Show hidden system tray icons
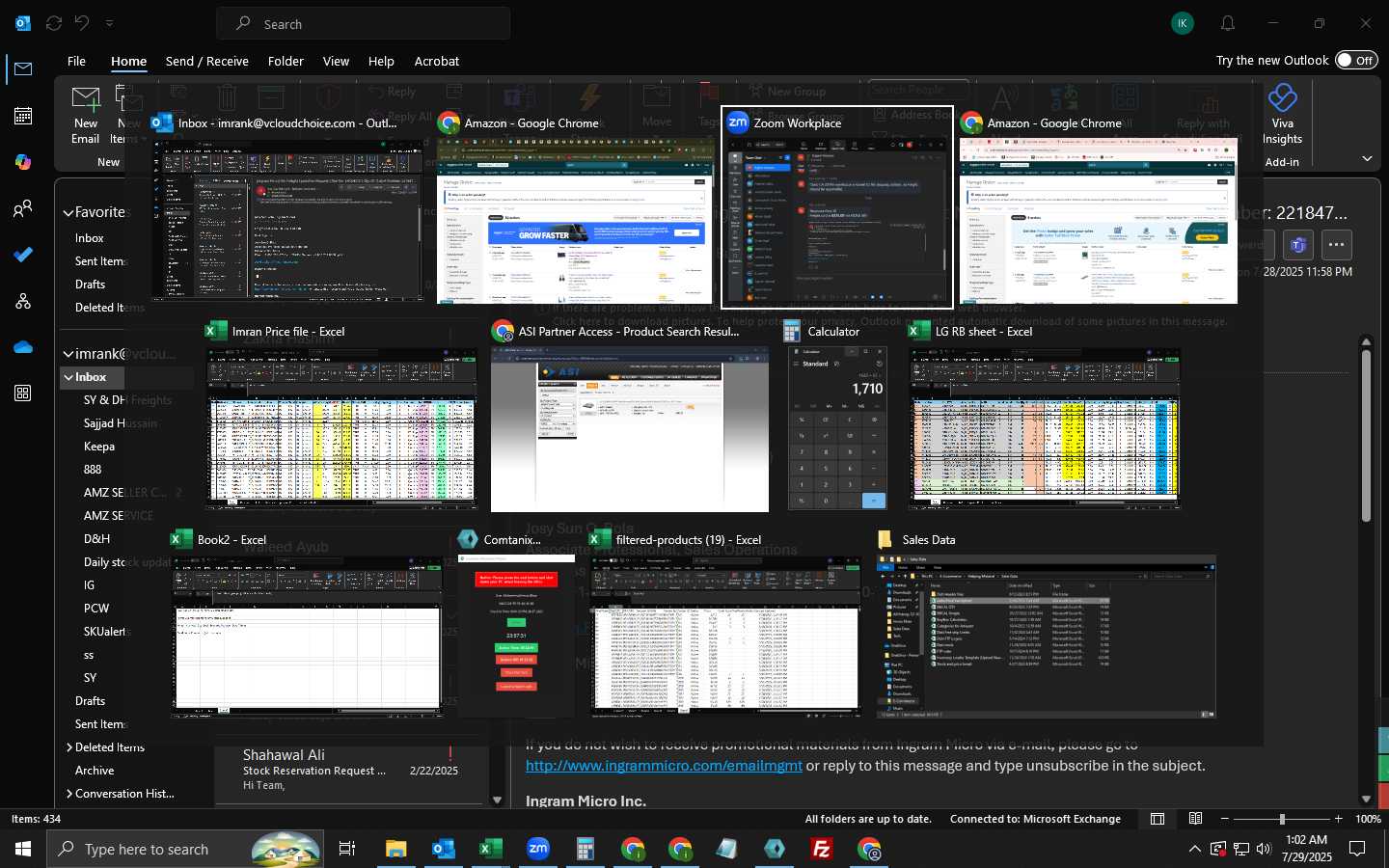 click(x=1194, y=849)
